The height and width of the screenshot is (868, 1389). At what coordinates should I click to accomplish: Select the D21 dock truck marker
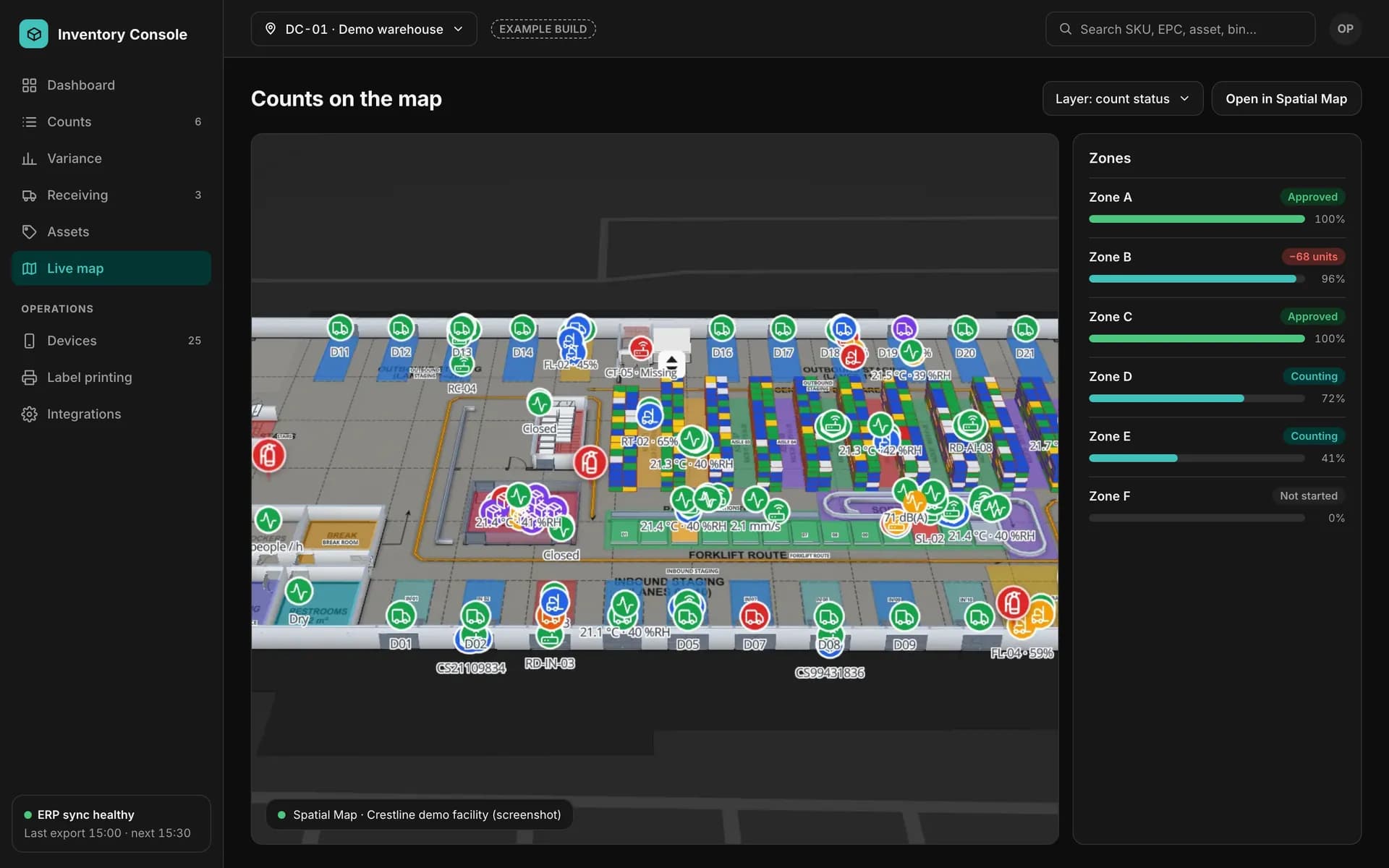[1025, 328]
